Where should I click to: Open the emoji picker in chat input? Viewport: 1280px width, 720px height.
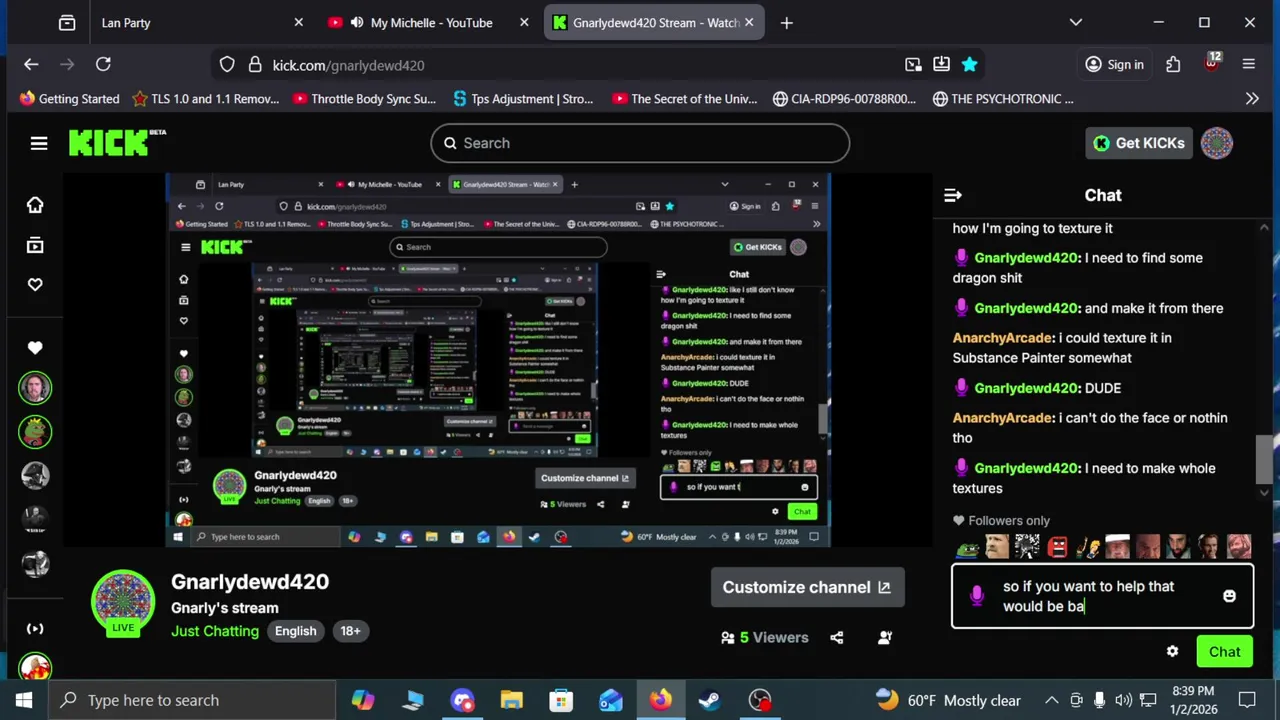point(1229,596)
